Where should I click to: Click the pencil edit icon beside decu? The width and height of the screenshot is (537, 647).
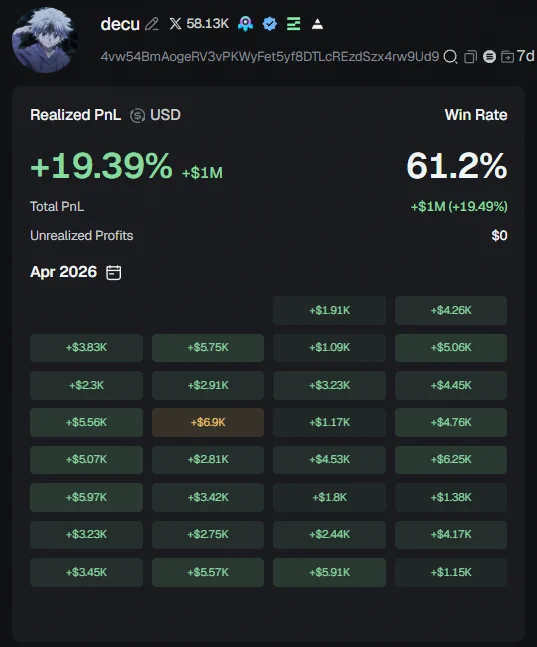(152, 24)
